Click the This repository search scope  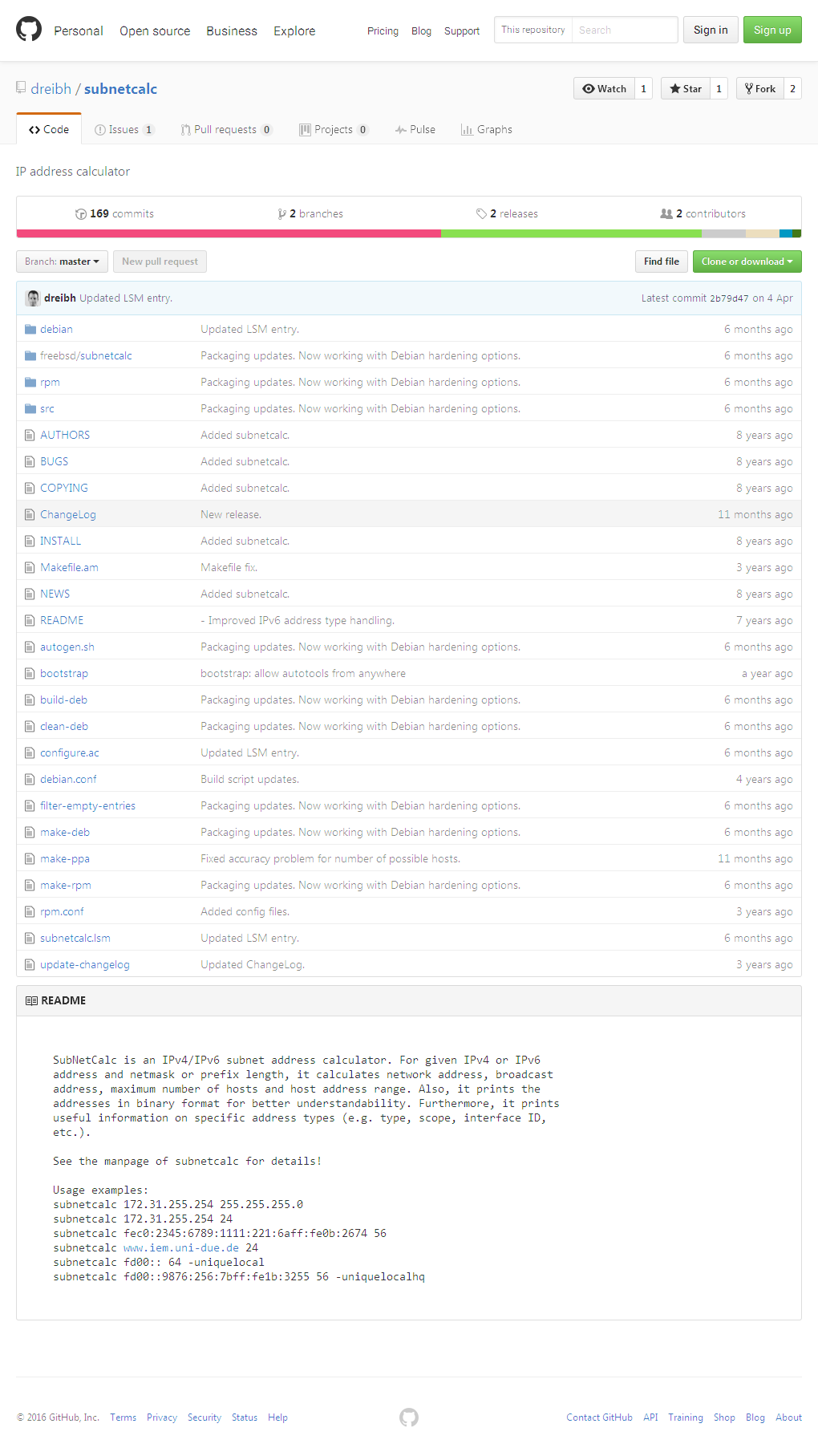[533, 30]
